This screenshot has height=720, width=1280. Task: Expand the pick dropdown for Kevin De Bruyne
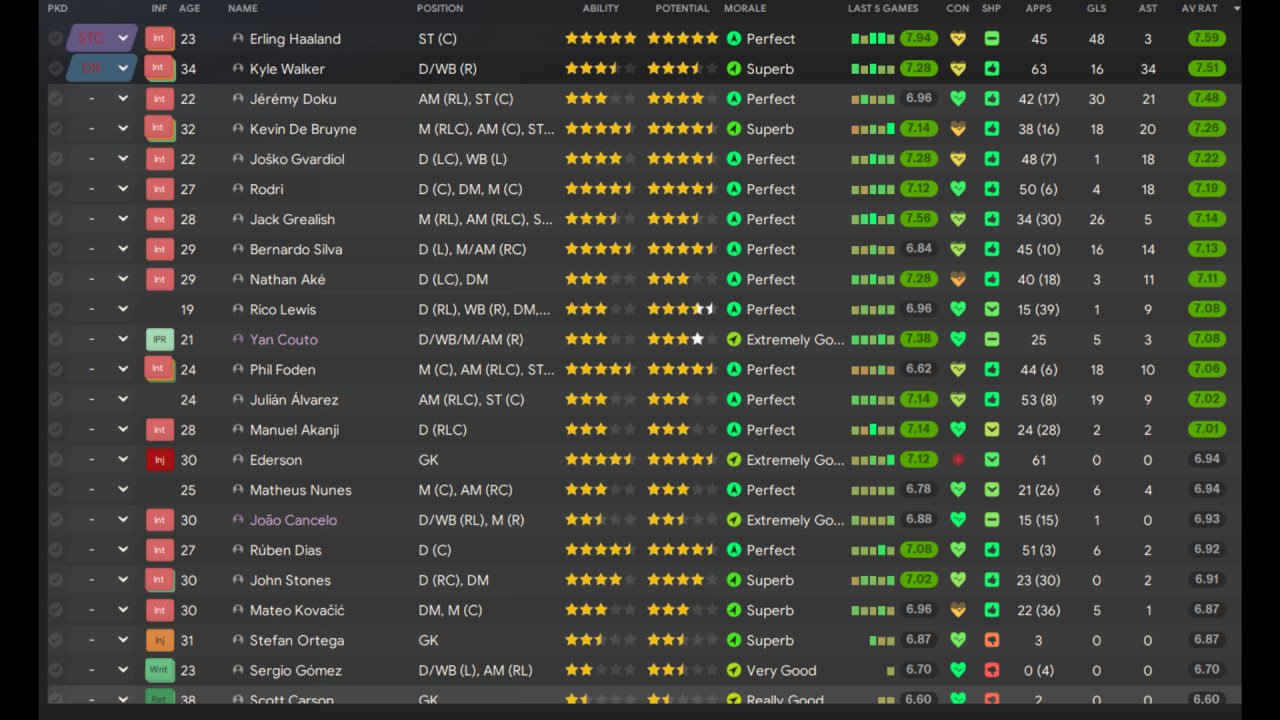(123, 129)
